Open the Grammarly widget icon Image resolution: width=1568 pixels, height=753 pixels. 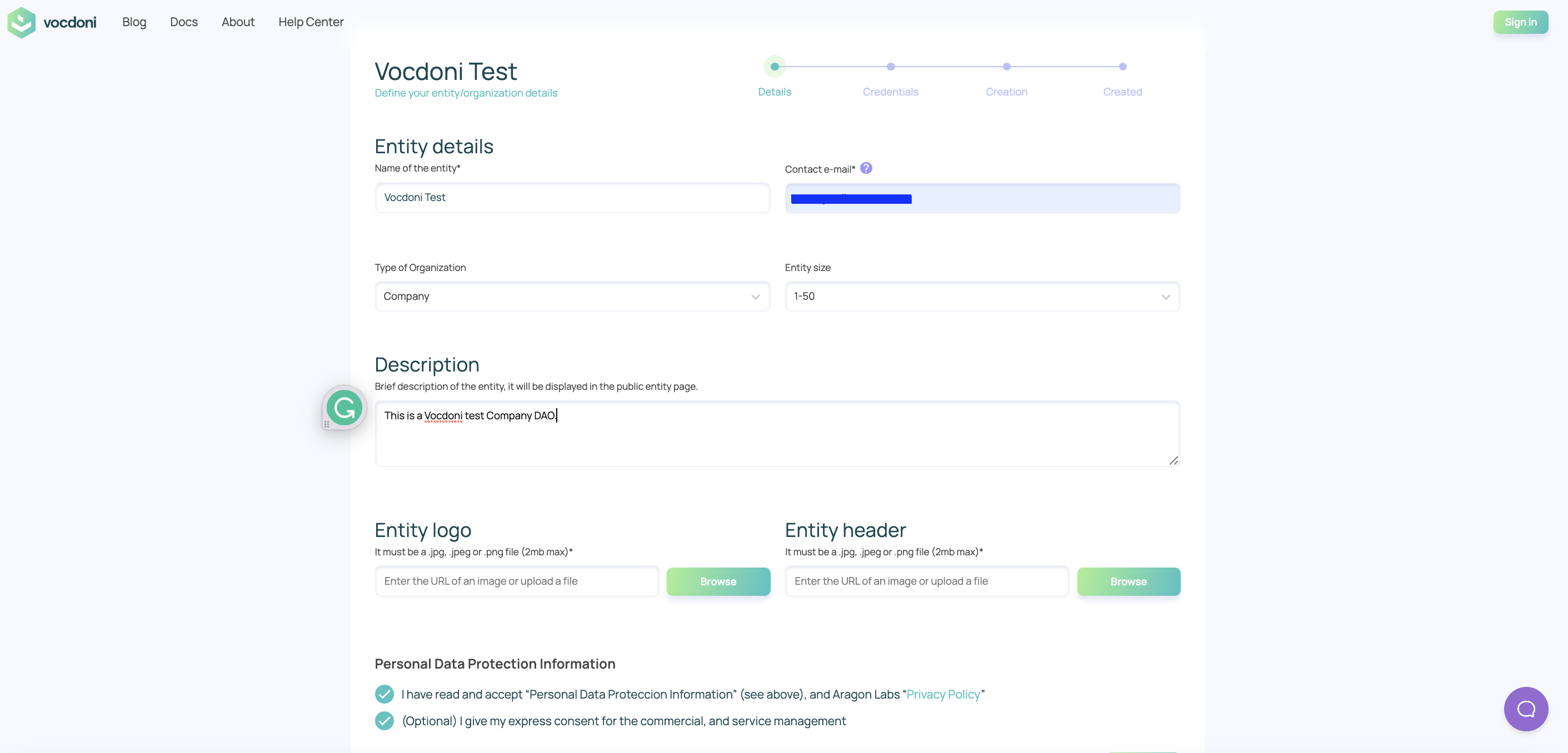click(x=344, y=408)
